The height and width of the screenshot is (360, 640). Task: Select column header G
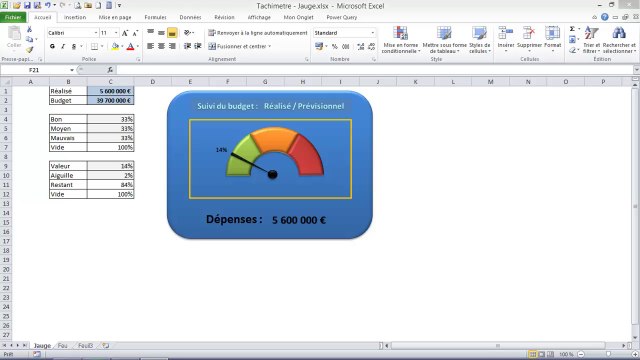click(x=265, y=82)
